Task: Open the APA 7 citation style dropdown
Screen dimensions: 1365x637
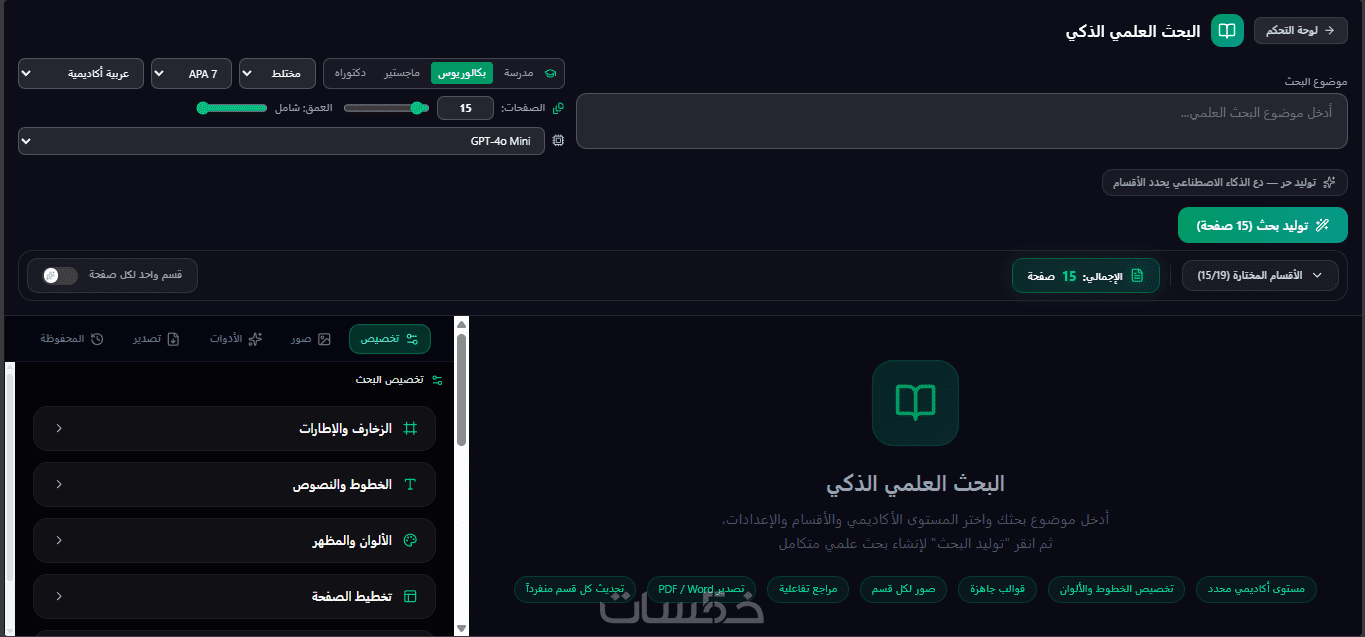Action: [191, 74]
